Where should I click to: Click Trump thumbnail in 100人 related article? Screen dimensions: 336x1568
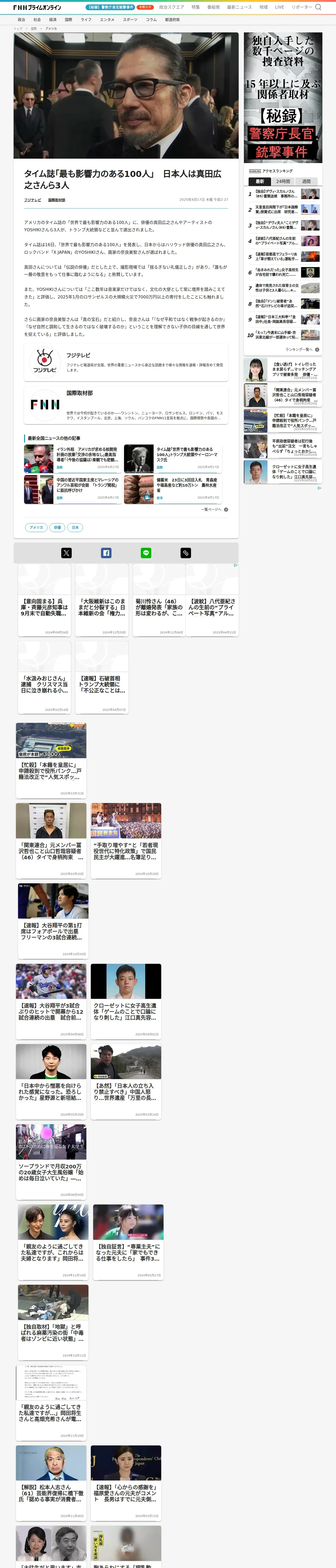pos(139,458)
